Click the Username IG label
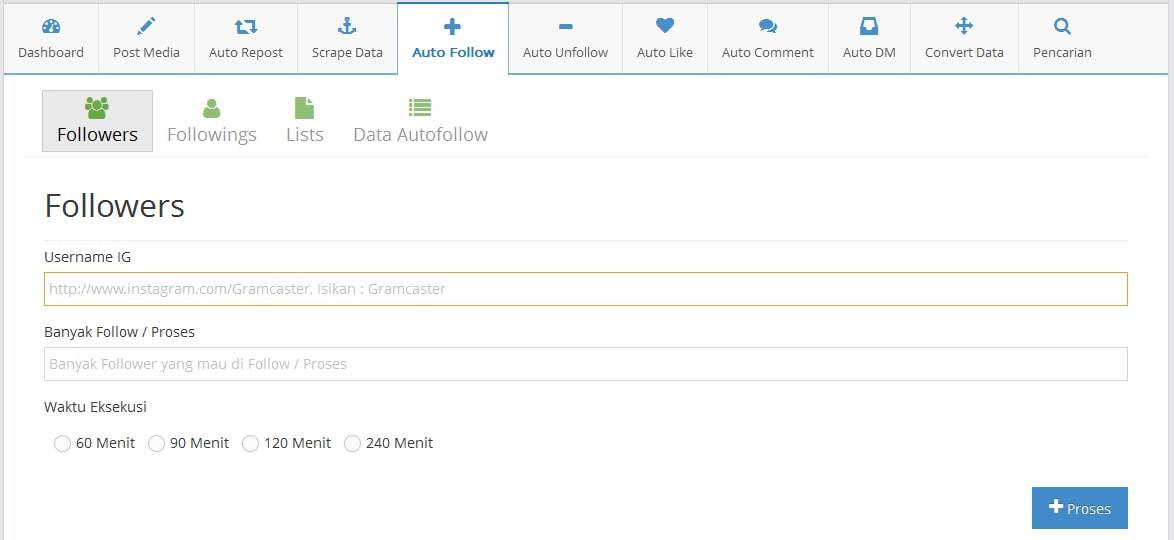 tap(88, 257)
